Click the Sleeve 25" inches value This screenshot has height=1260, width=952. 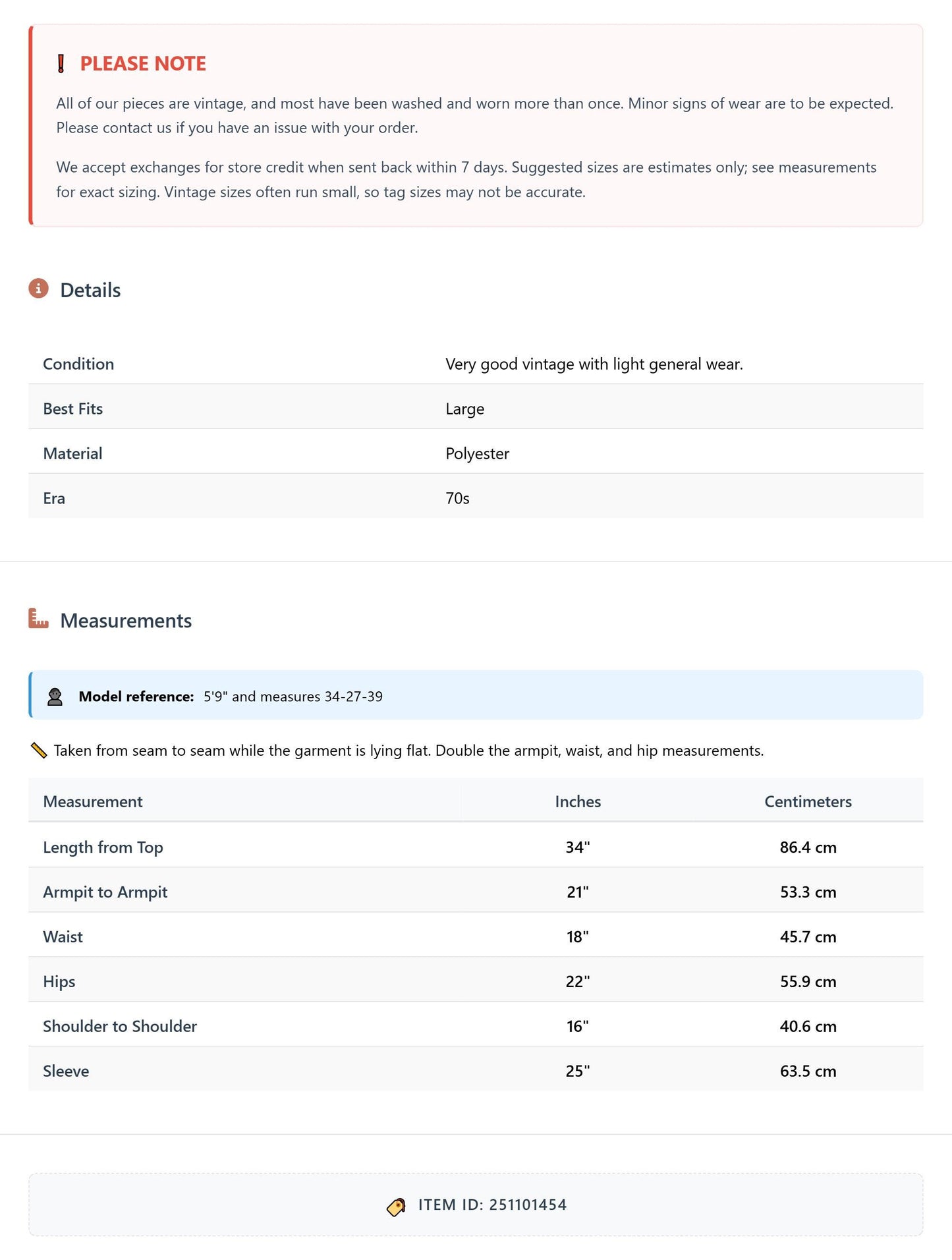578,1071
